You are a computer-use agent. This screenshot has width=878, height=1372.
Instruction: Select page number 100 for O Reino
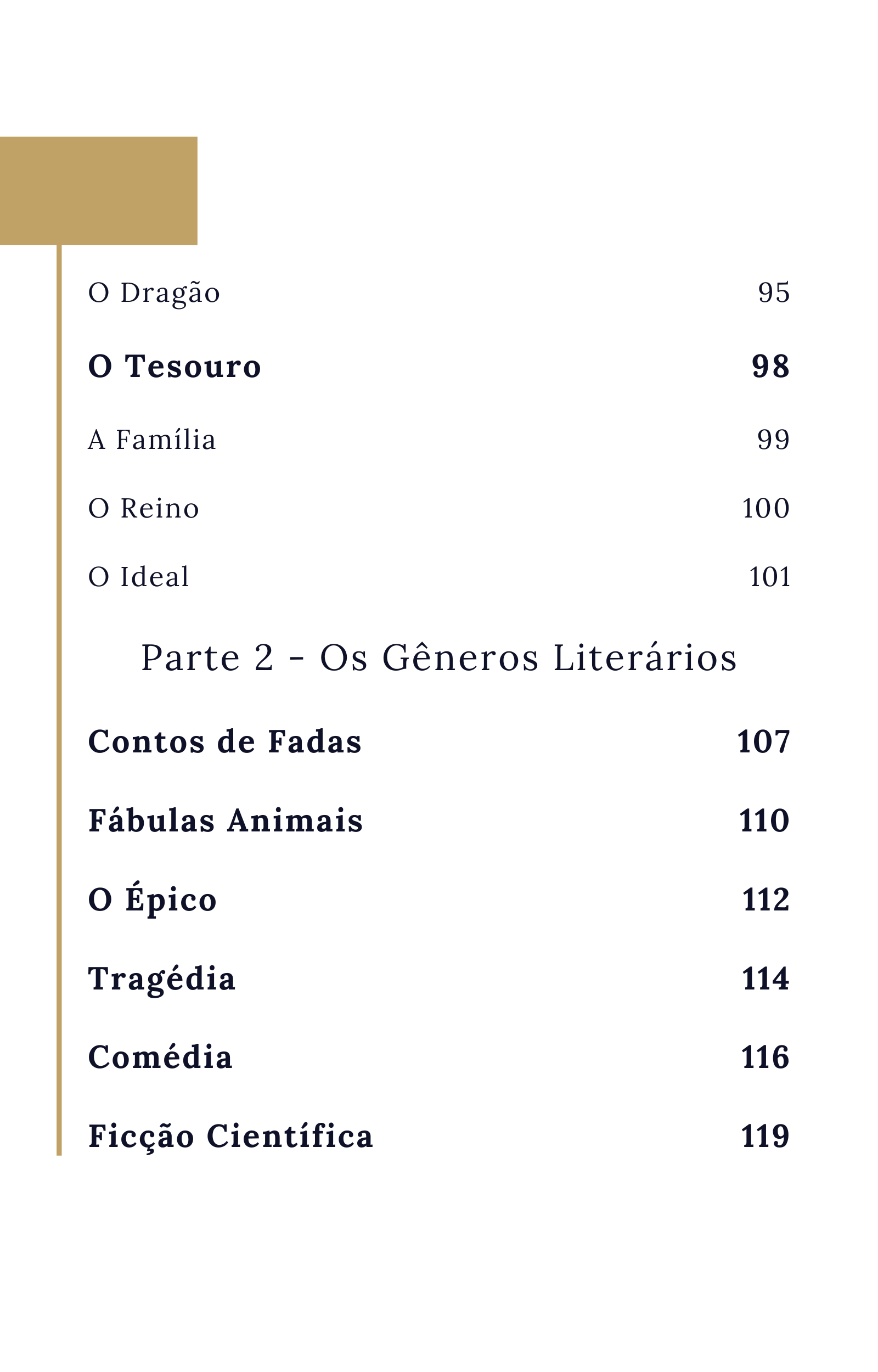click(x=766, y=508)
